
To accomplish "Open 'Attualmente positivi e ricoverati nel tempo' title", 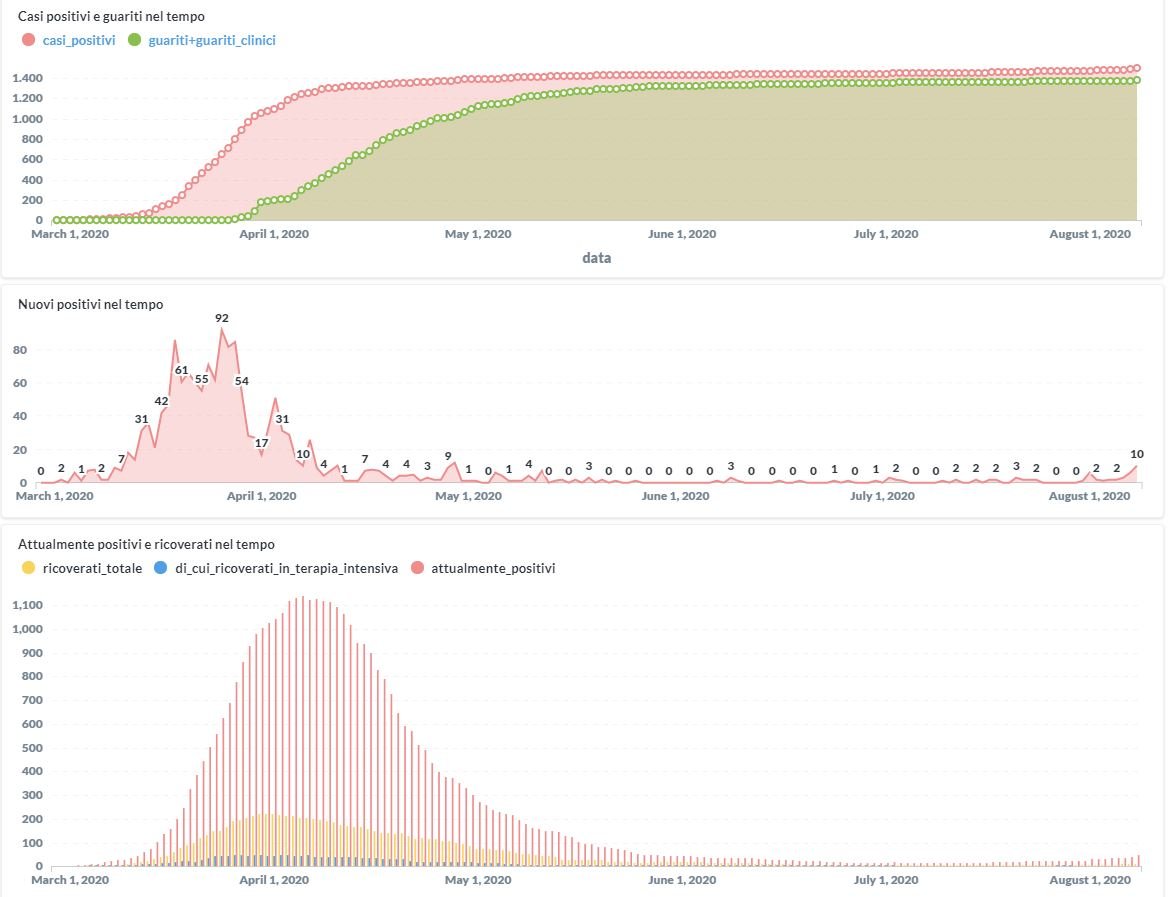I will tap(146, 544).
